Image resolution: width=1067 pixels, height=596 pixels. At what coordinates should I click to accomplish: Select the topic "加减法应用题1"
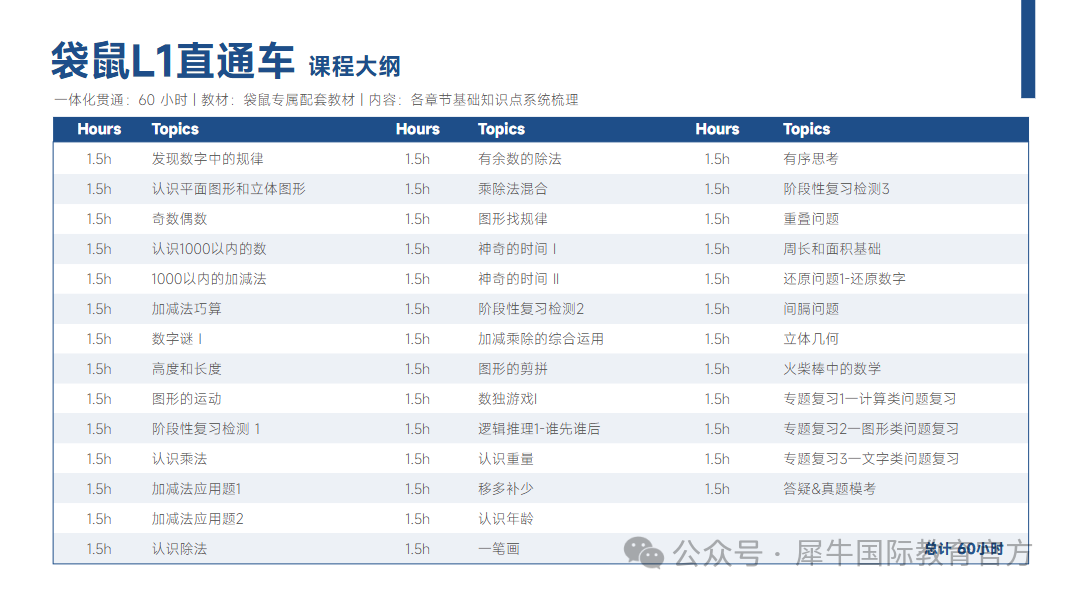pos(197,489)
